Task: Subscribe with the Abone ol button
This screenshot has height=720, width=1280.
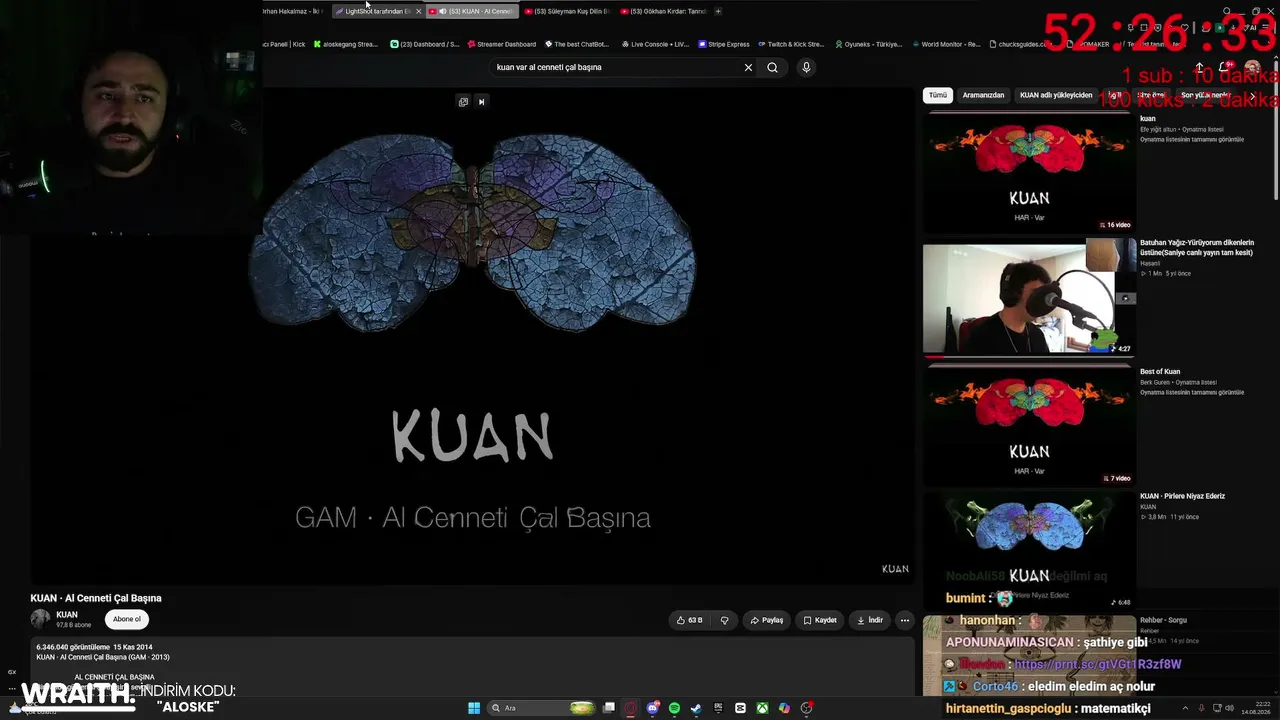Action: [127, 619]
